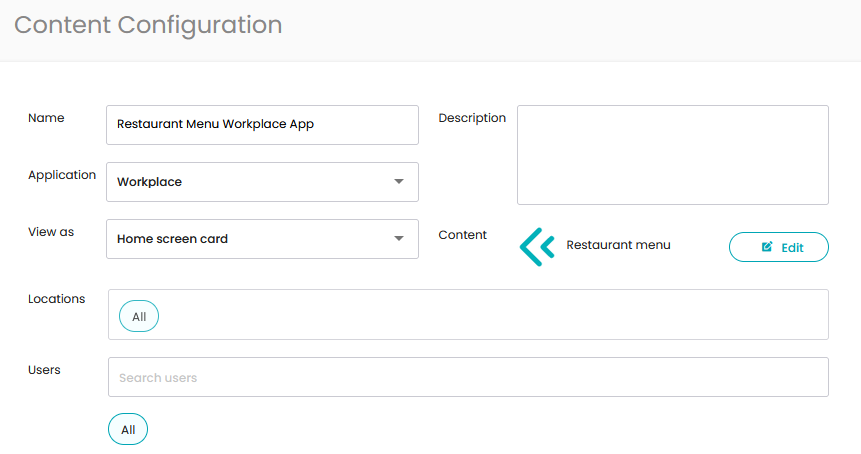Expand the View as dropdown arrow
This screenshot has width=861, height=454.
click(x=399, y=239)
